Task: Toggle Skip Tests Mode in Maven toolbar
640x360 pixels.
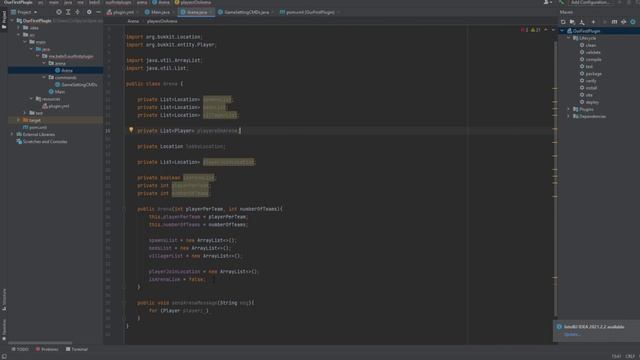Action: (633, 22)
